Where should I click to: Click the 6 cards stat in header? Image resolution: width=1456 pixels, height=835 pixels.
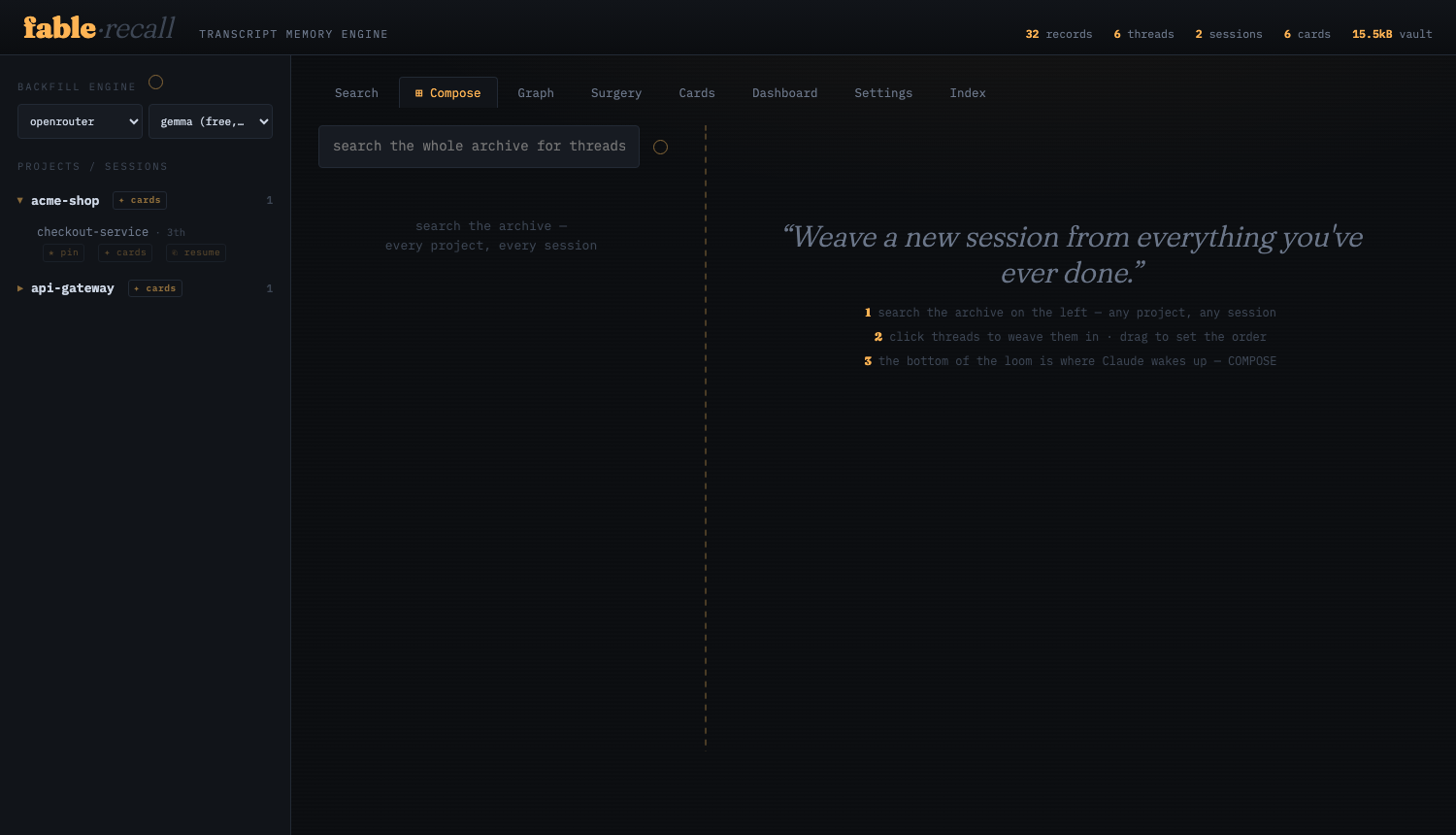[x=1307, y=34]
